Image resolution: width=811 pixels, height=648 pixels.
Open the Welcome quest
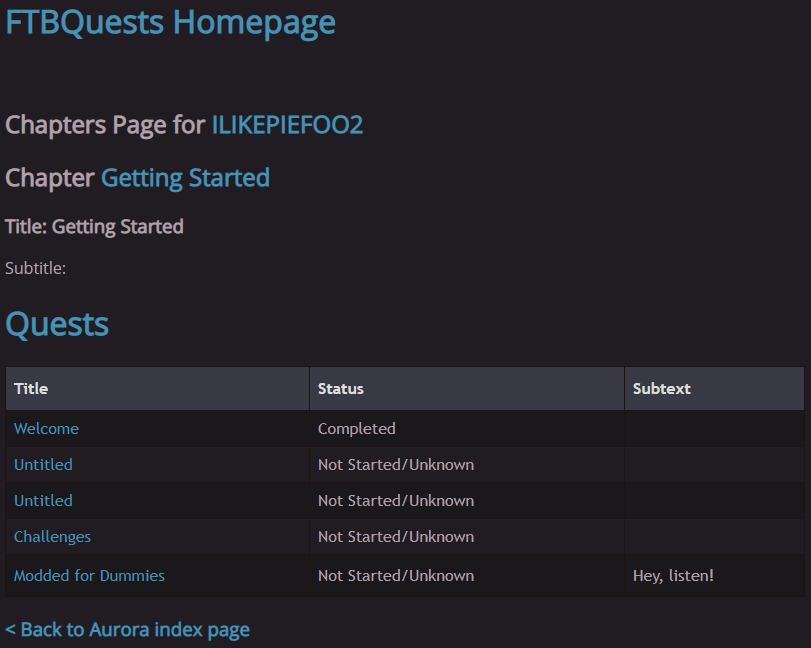click(46, 428)
